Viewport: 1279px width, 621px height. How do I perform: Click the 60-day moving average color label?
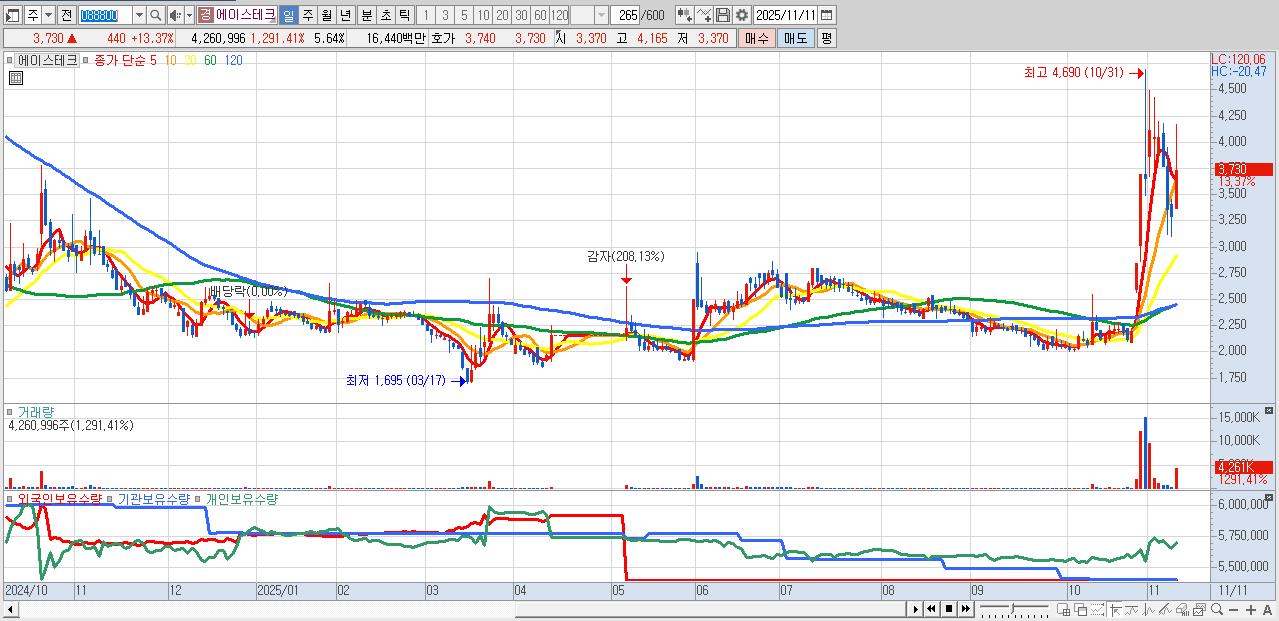(x=210, y=60)
